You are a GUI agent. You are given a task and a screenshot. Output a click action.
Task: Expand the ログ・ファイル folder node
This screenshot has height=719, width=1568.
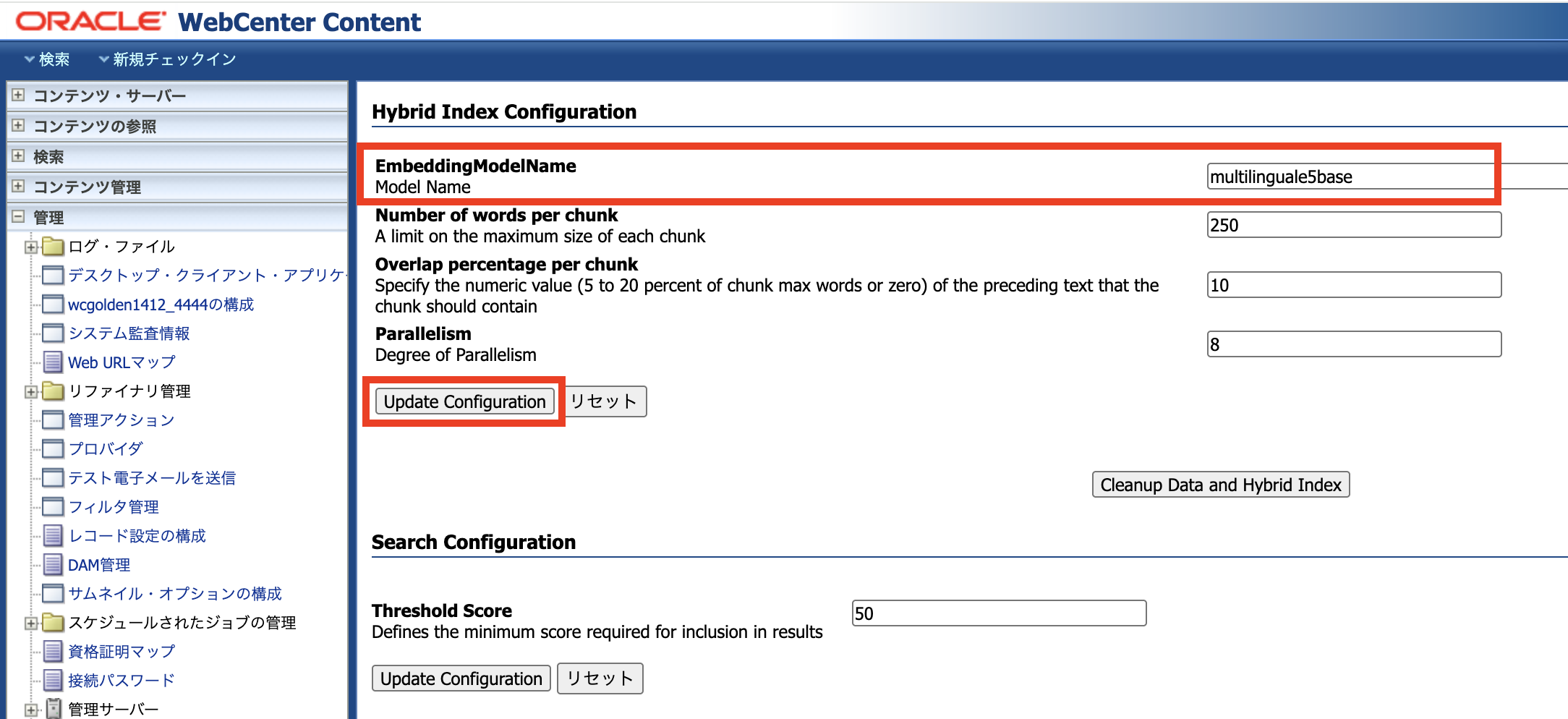(x=30, y=247)
